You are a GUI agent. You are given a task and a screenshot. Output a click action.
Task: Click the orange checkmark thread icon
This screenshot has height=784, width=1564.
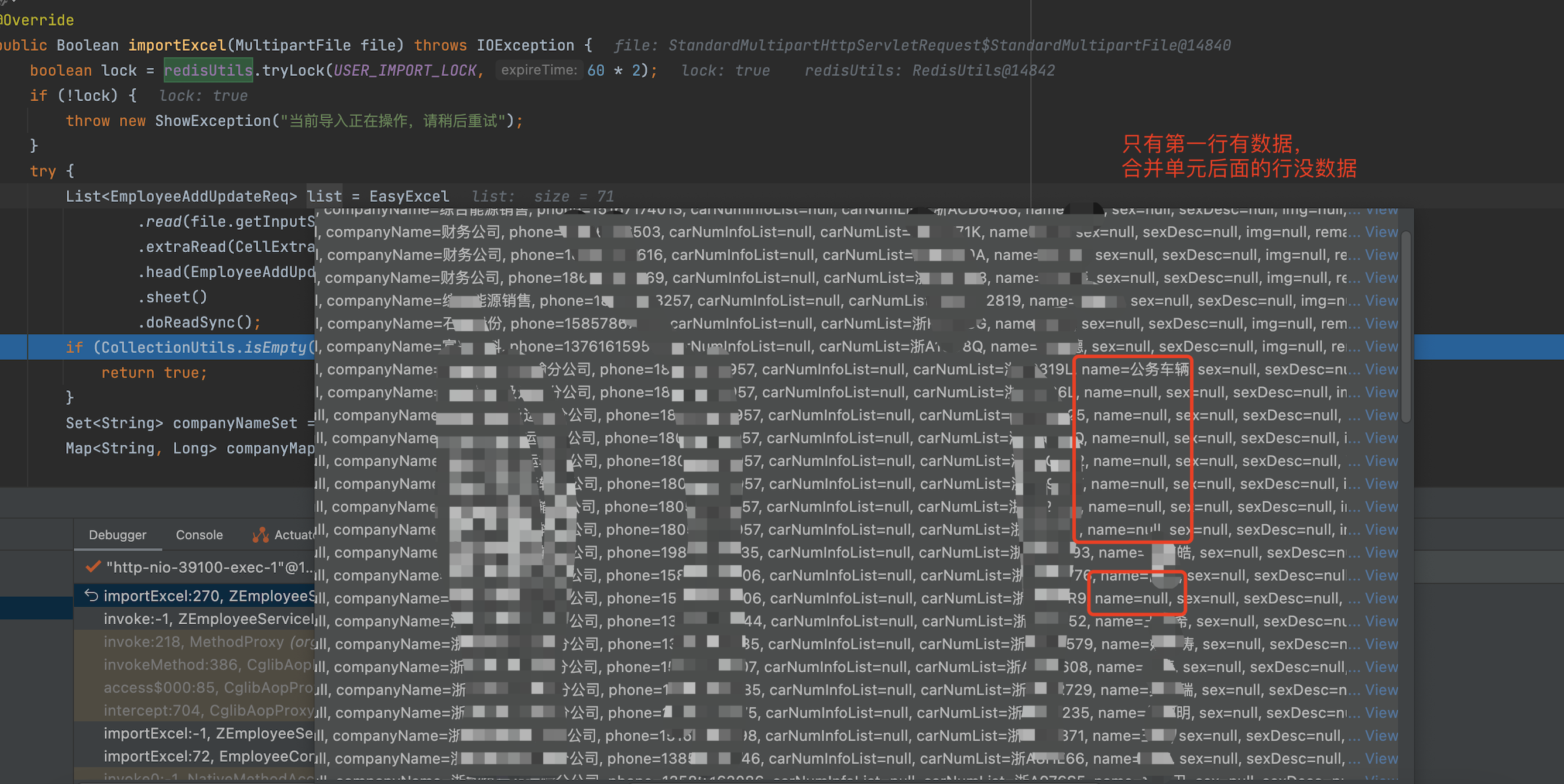(x=93, y=568)
